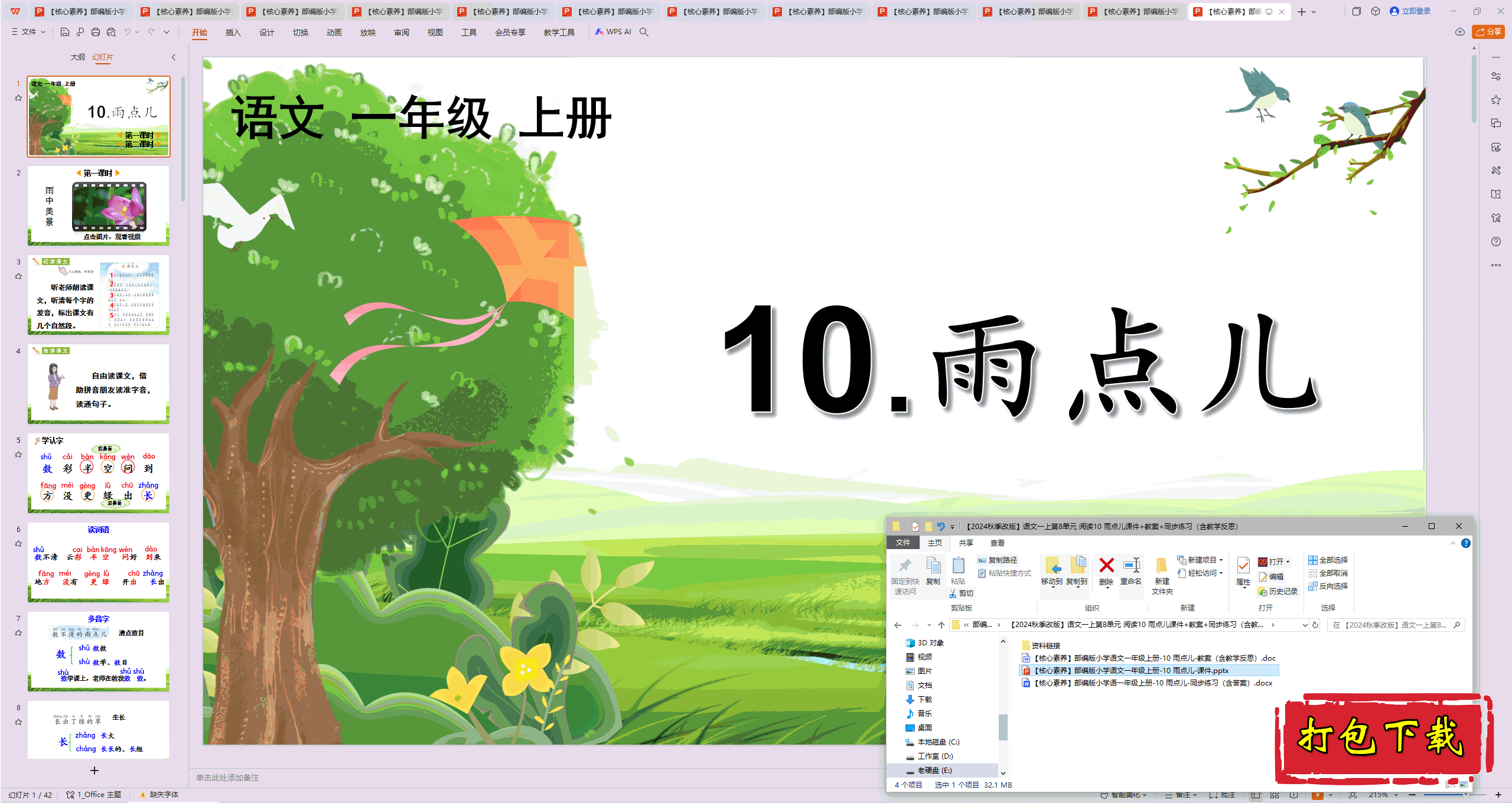Click History (历史记录) in the Explorer ribbon
Viewport: 1512px width, 803px height.
click(x=1278, y=592)
